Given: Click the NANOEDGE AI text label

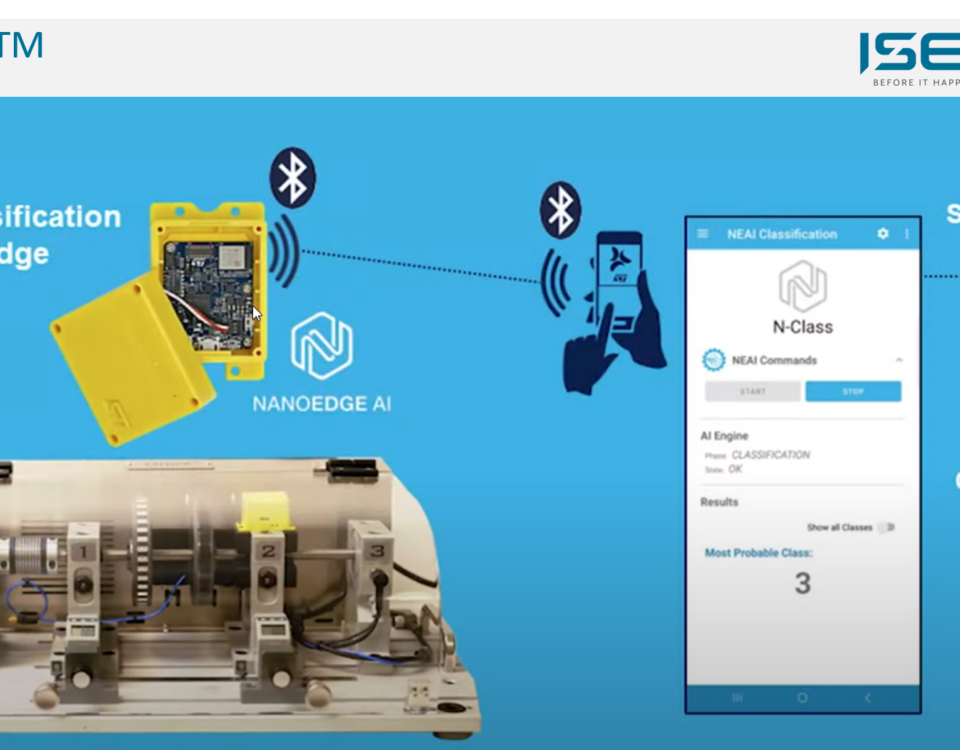Looking at the screenshot, I should pyautogui.click(x=321, y=404).
